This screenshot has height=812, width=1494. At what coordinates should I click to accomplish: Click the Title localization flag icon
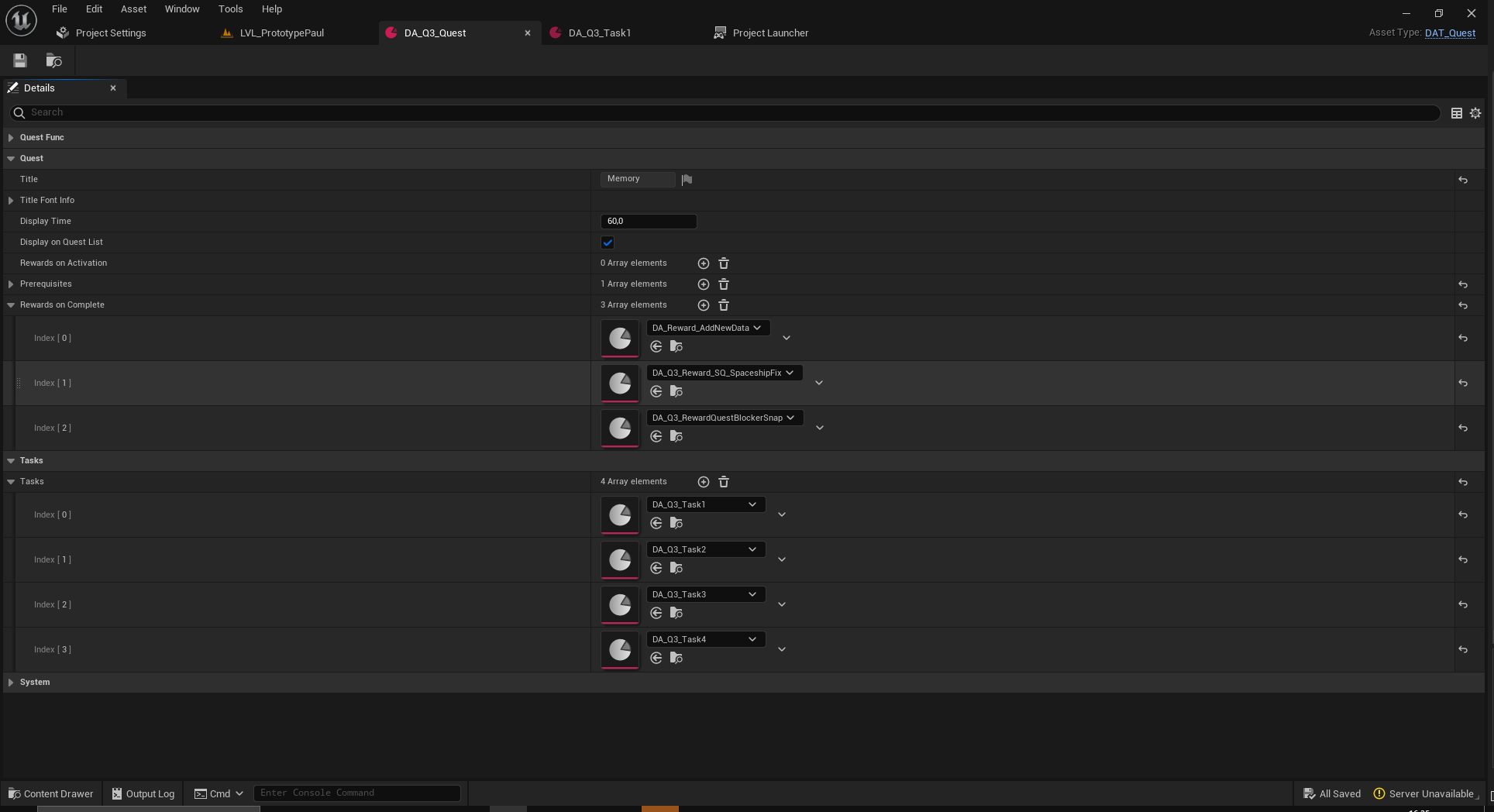pos(687,180)
